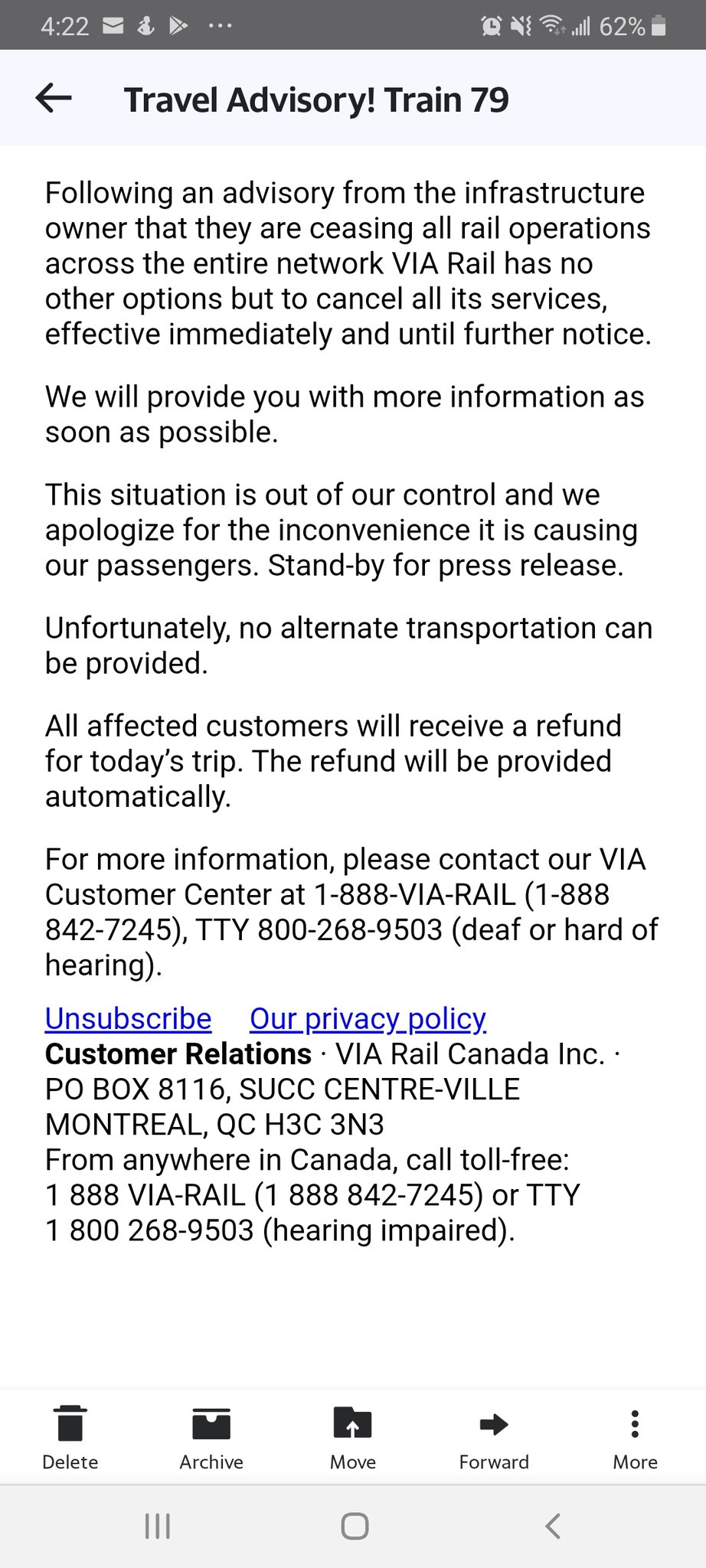The image size is (706, 1568).
Task: Click the Unsubscribe link
Action: pyautogui.click(x=128, y=1018)
